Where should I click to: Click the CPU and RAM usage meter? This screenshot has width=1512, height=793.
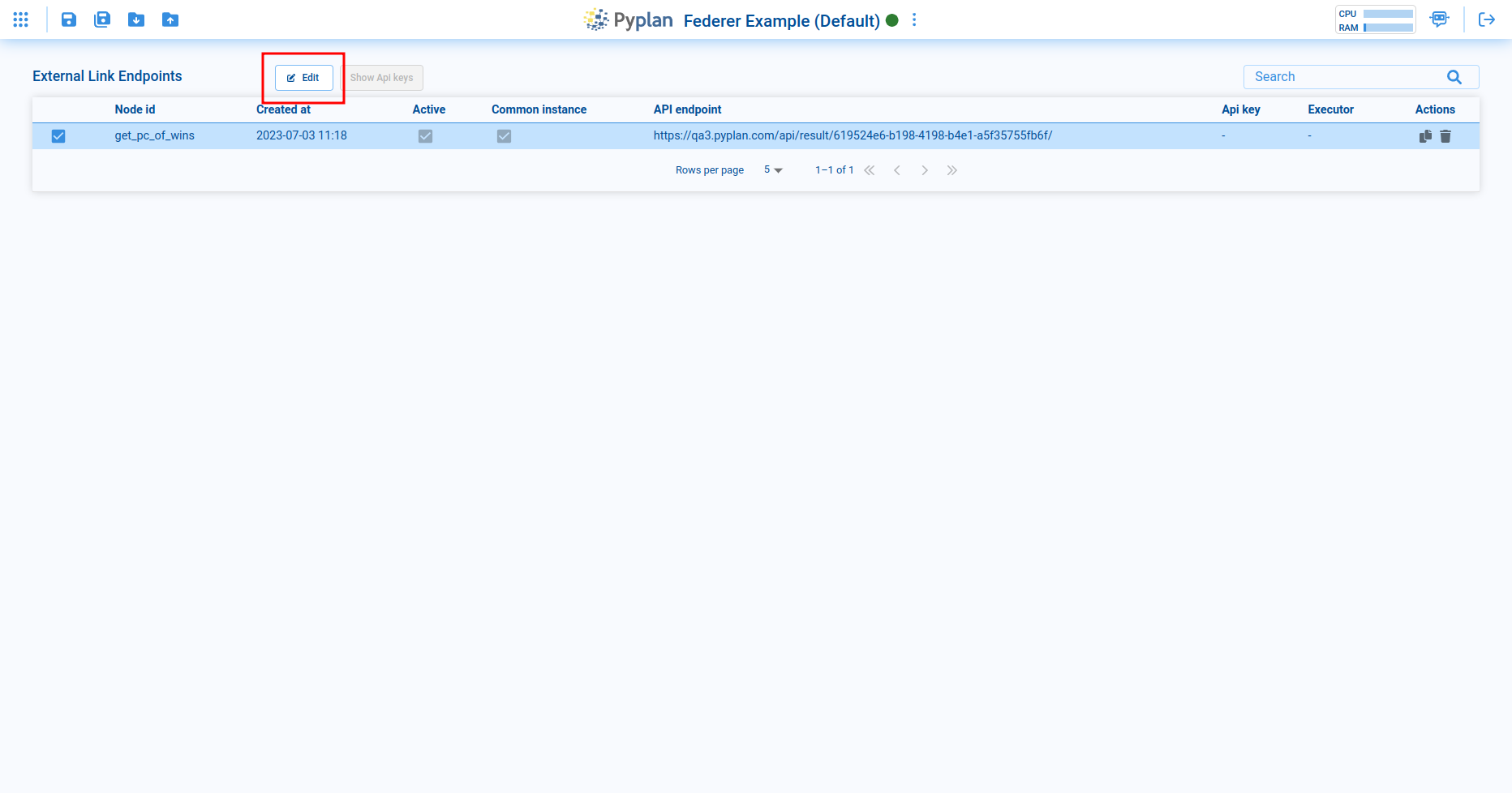click(x=1375, y=20)
